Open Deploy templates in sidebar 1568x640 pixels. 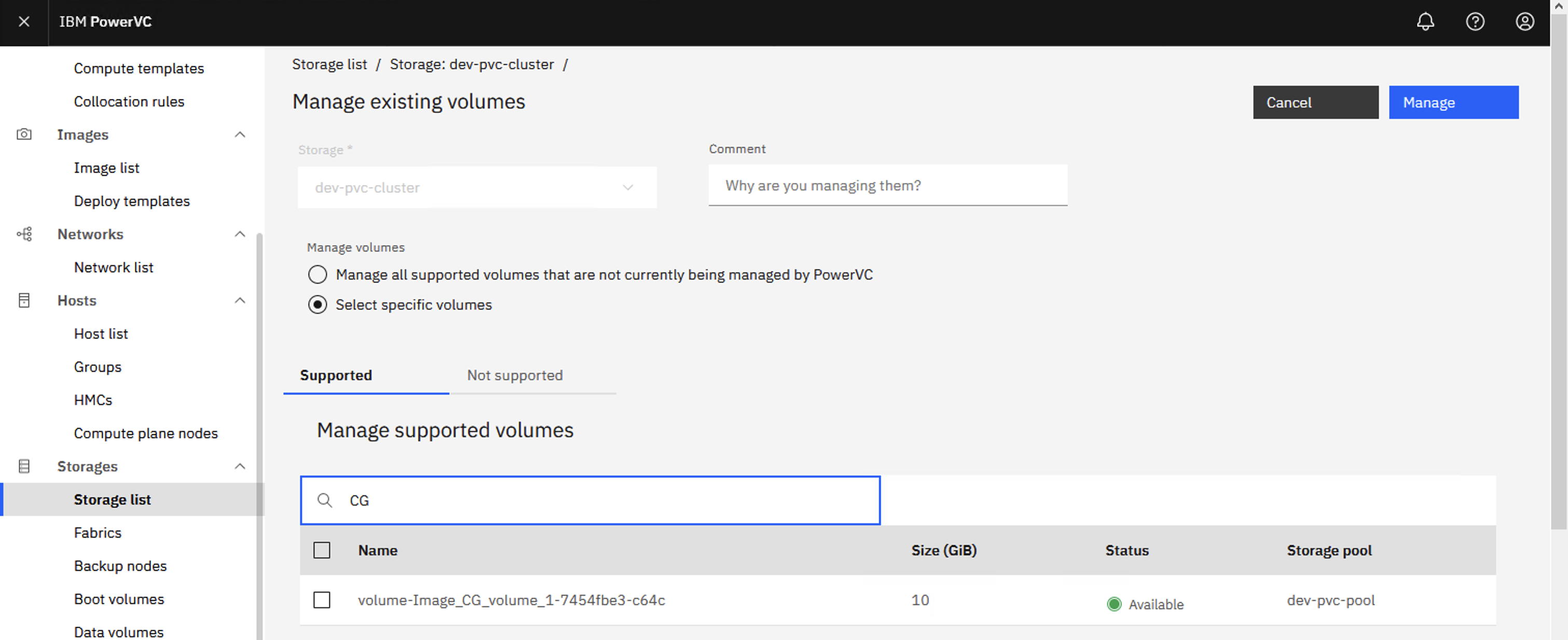coord(131,201)
